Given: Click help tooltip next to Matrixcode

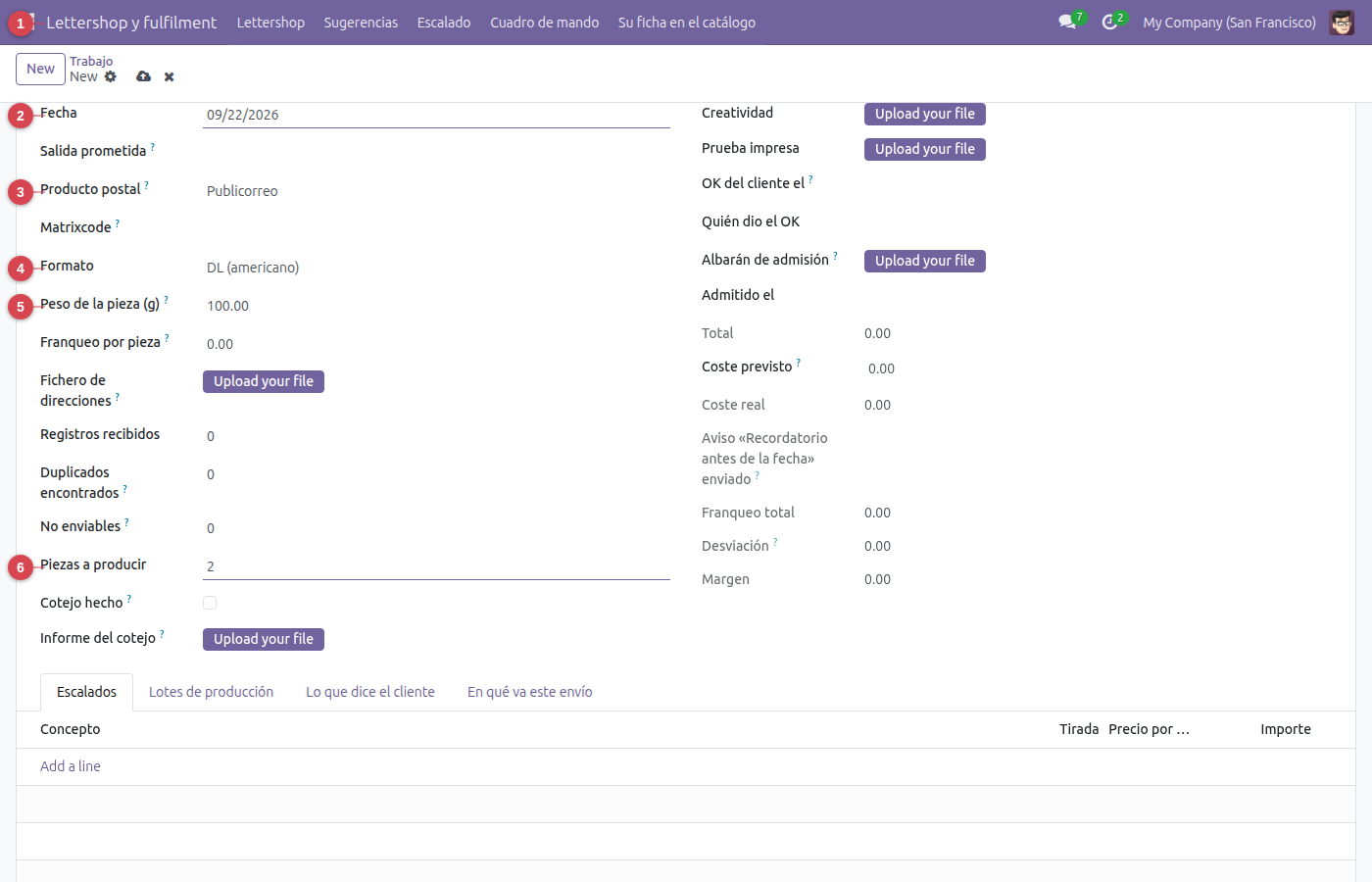Looking at the screenshot, I should pyautogui.click(x=118, y=223).
